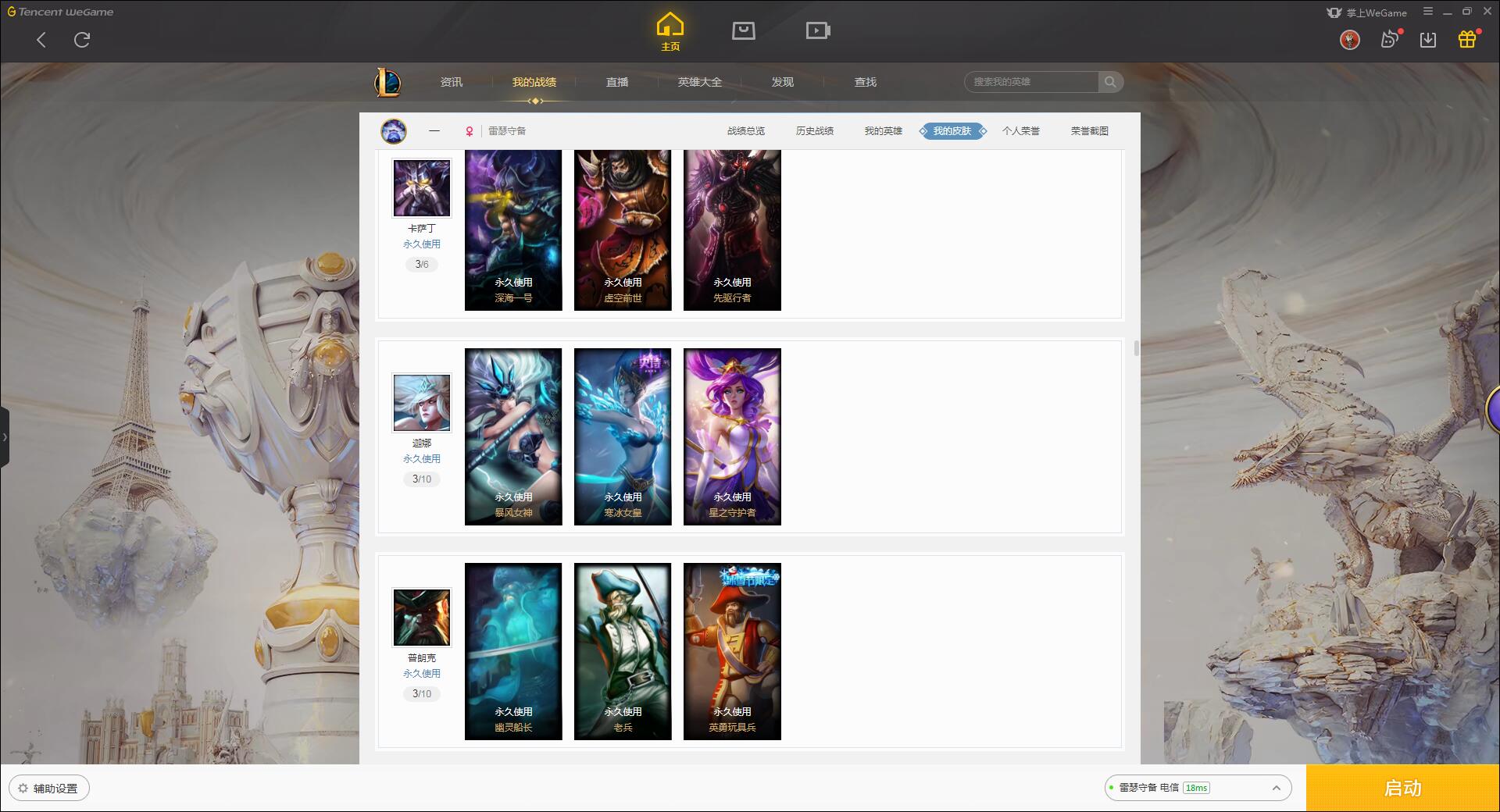This screenshot has height=812, width=1500.
Task: Click the 迦娜 champion portrait
Action: (x=422, y=403)
